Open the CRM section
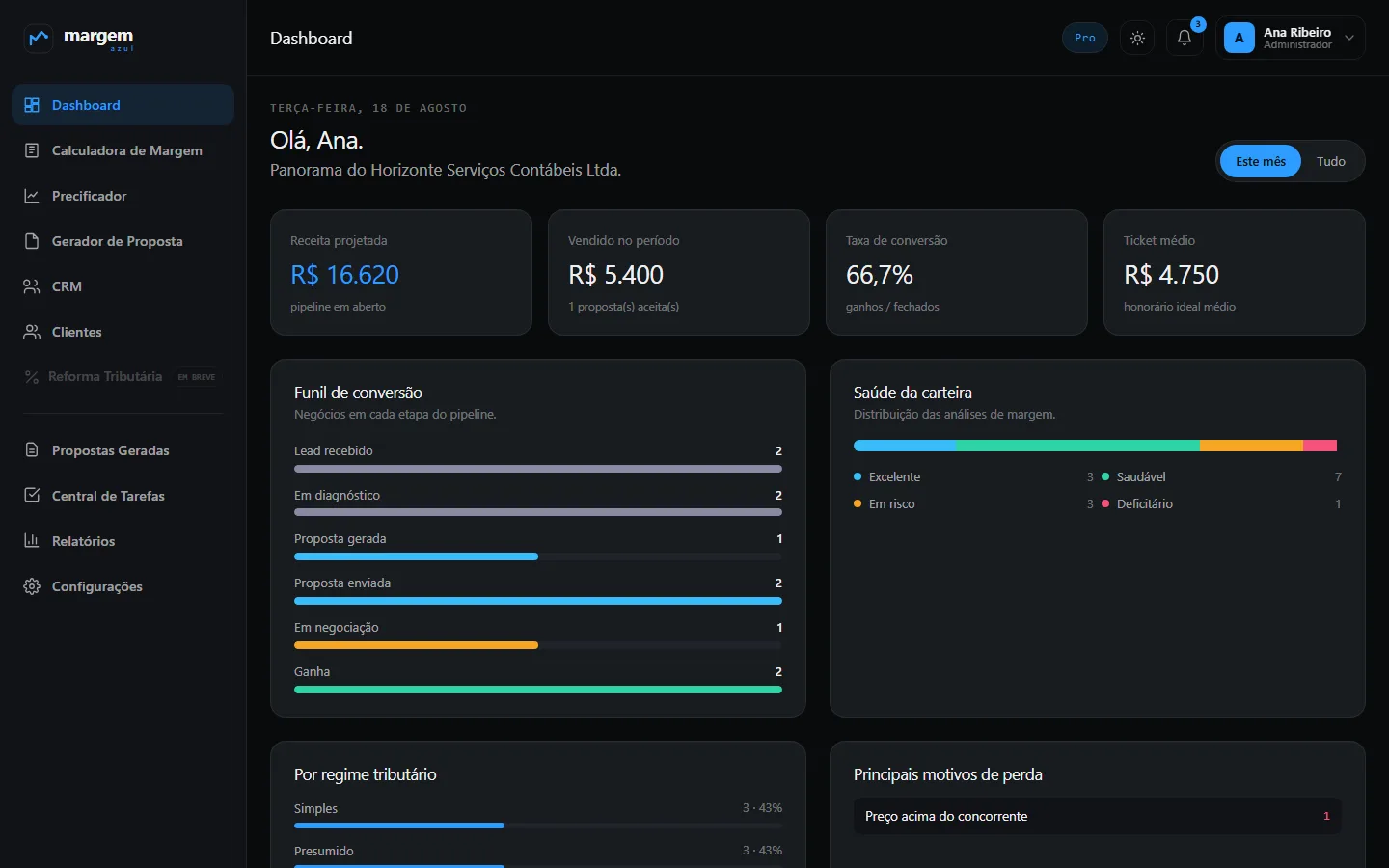The width and height of the screenshot is (1389, 868). point(123,286)
